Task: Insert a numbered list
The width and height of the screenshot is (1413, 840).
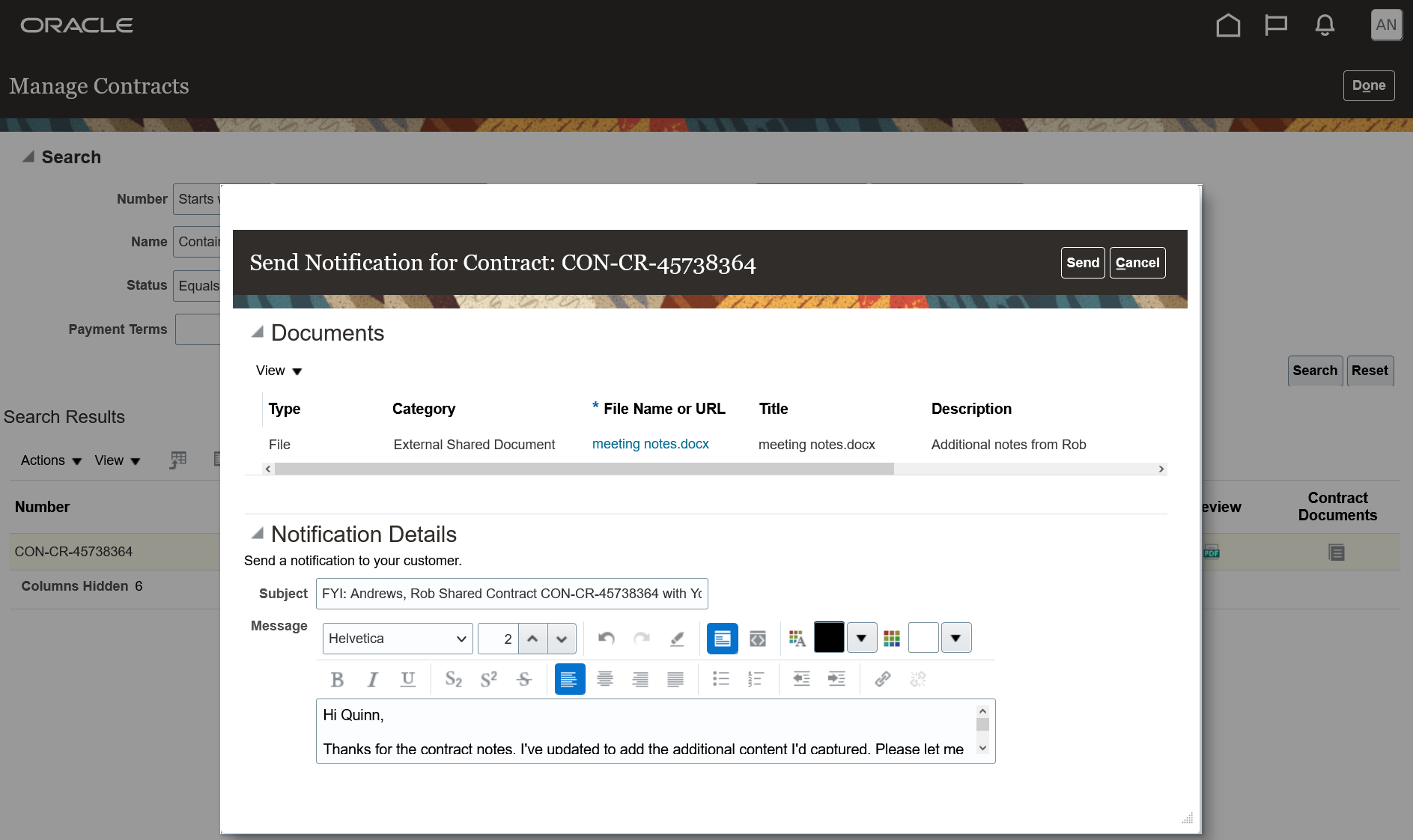Action: (756, 679)
